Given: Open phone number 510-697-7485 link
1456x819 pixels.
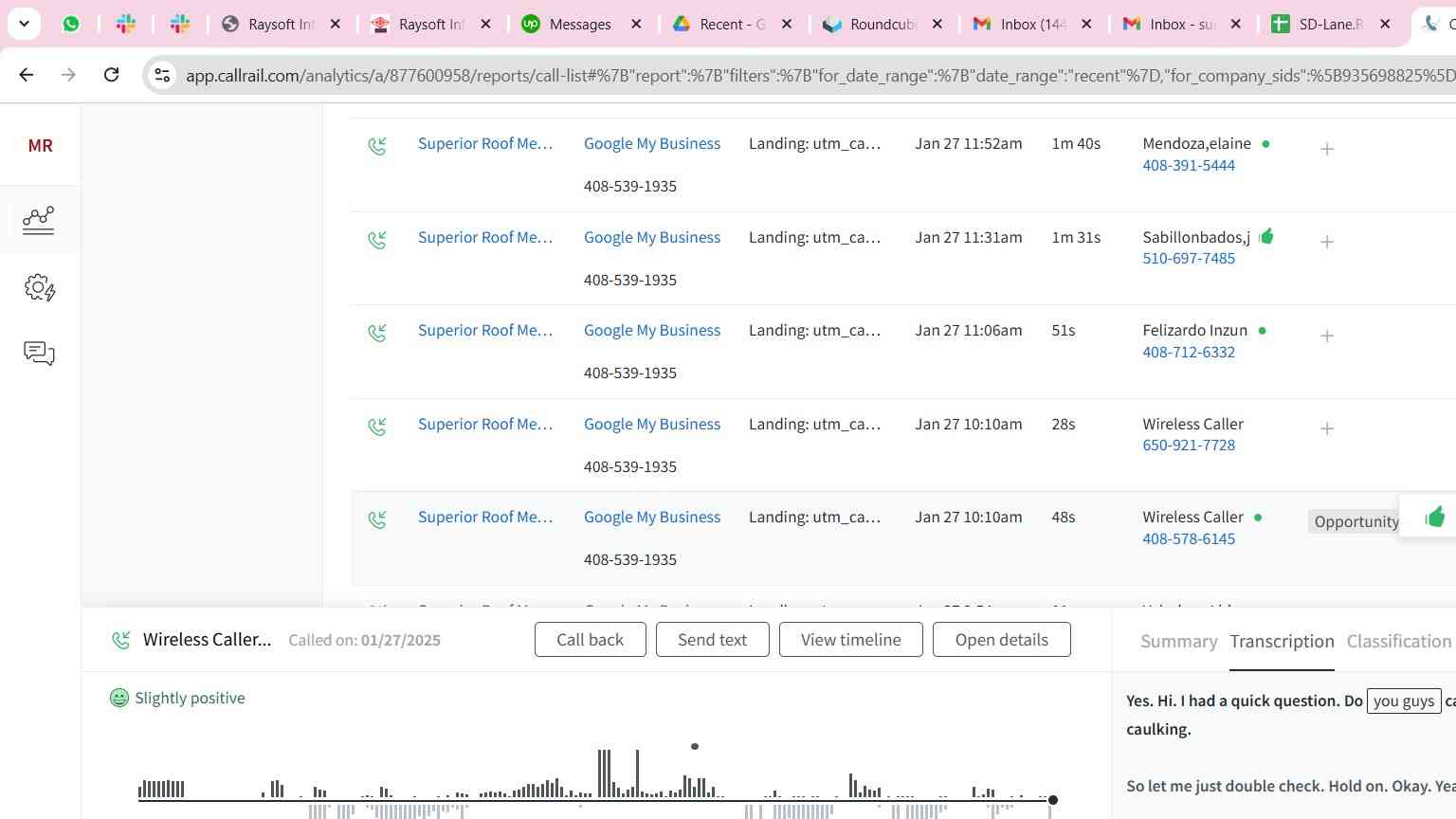Looking at the screenshot, I should coord(1189,258).
